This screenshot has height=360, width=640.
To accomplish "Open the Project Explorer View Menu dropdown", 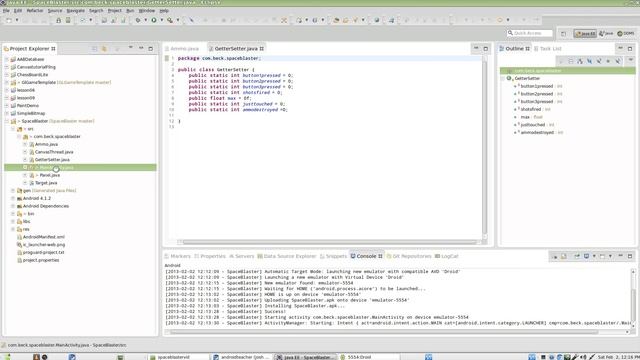I will (x=131, y=48).
